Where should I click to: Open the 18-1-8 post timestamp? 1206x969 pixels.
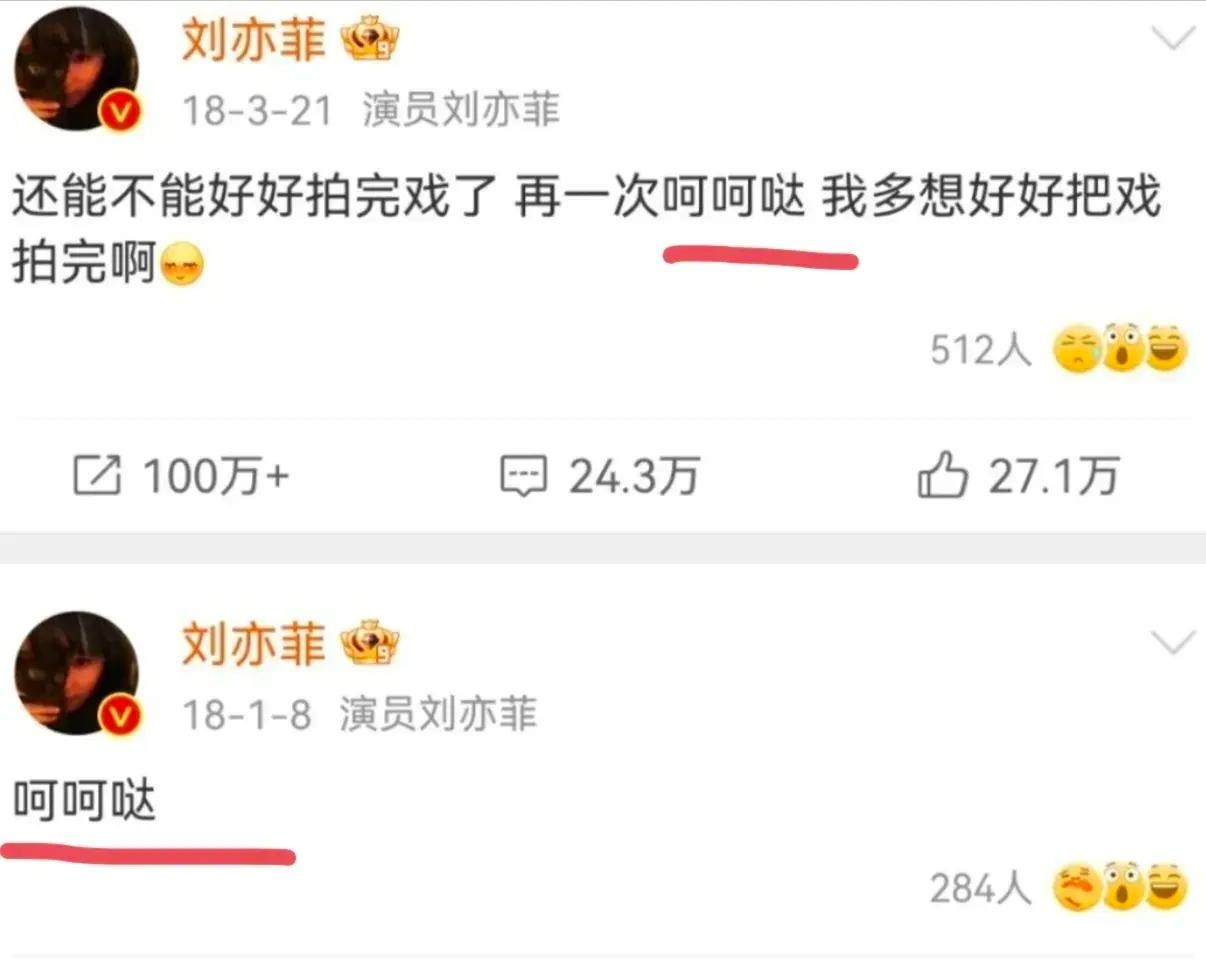point(247,715)
